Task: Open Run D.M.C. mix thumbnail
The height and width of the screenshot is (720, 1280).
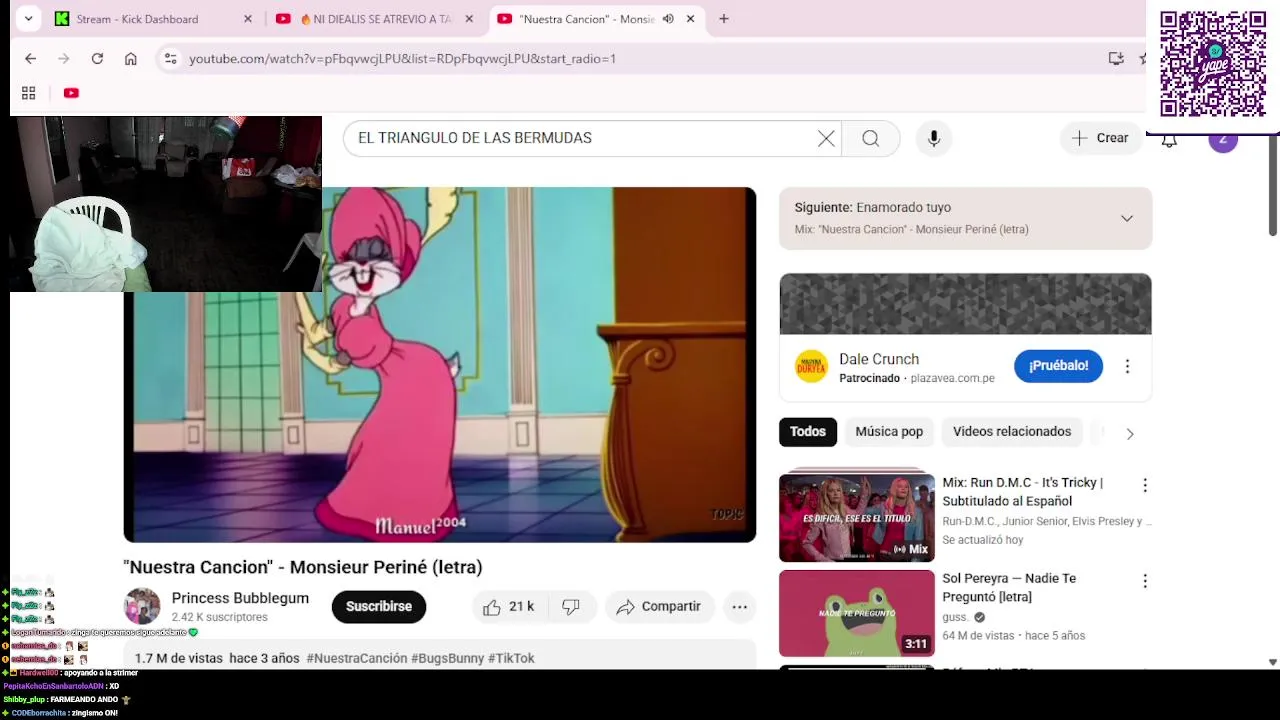Action: pyautogui.click(x=857, y=517)
